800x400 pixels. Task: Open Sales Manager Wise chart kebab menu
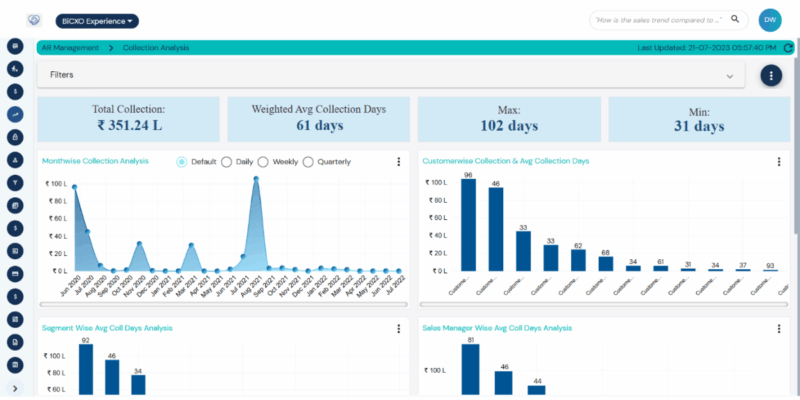click(x=779, y=329)
